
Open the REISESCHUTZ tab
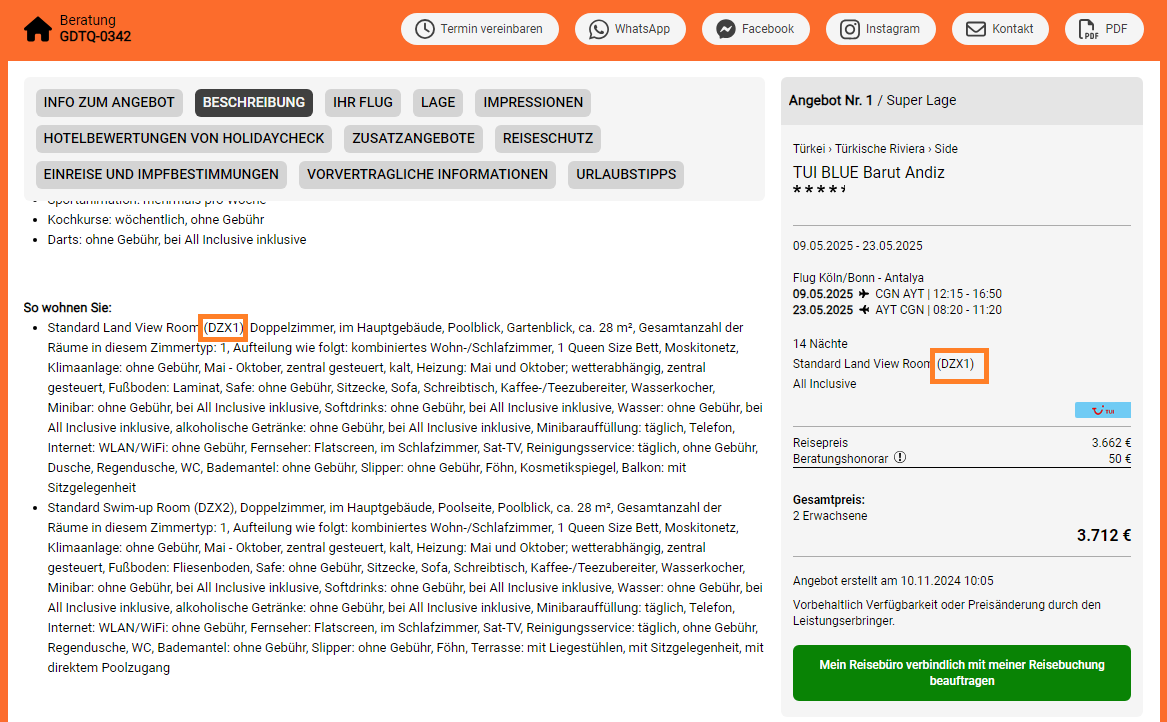[x=548, y=138]
